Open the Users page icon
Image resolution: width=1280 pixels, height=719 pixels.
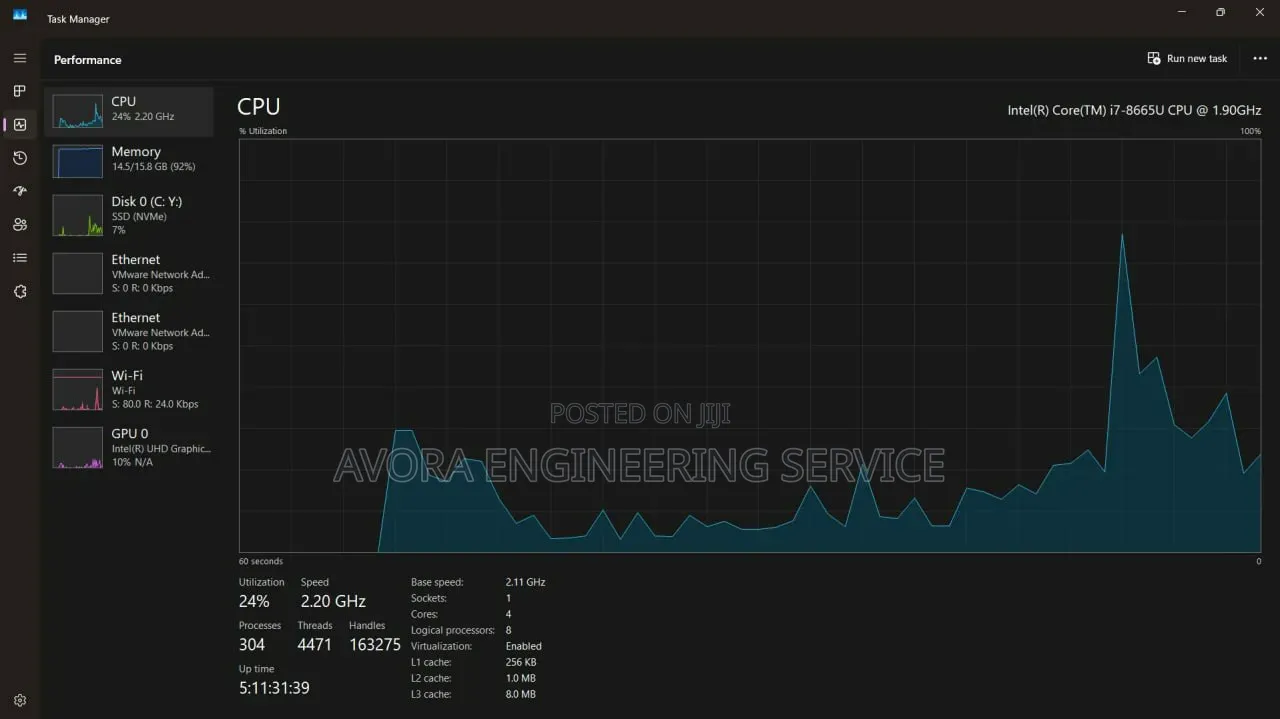point(20,225)
